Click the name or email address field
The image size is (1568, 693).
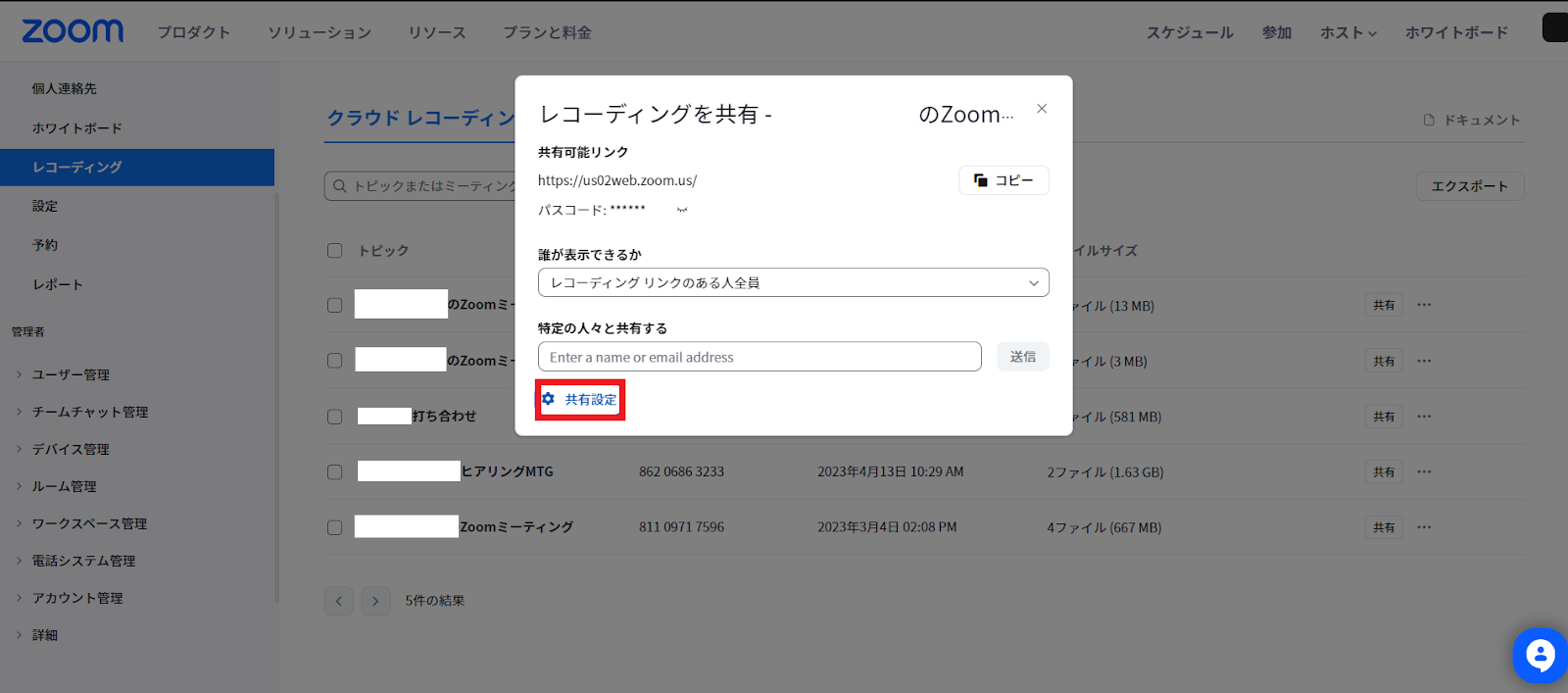point(759,357)
